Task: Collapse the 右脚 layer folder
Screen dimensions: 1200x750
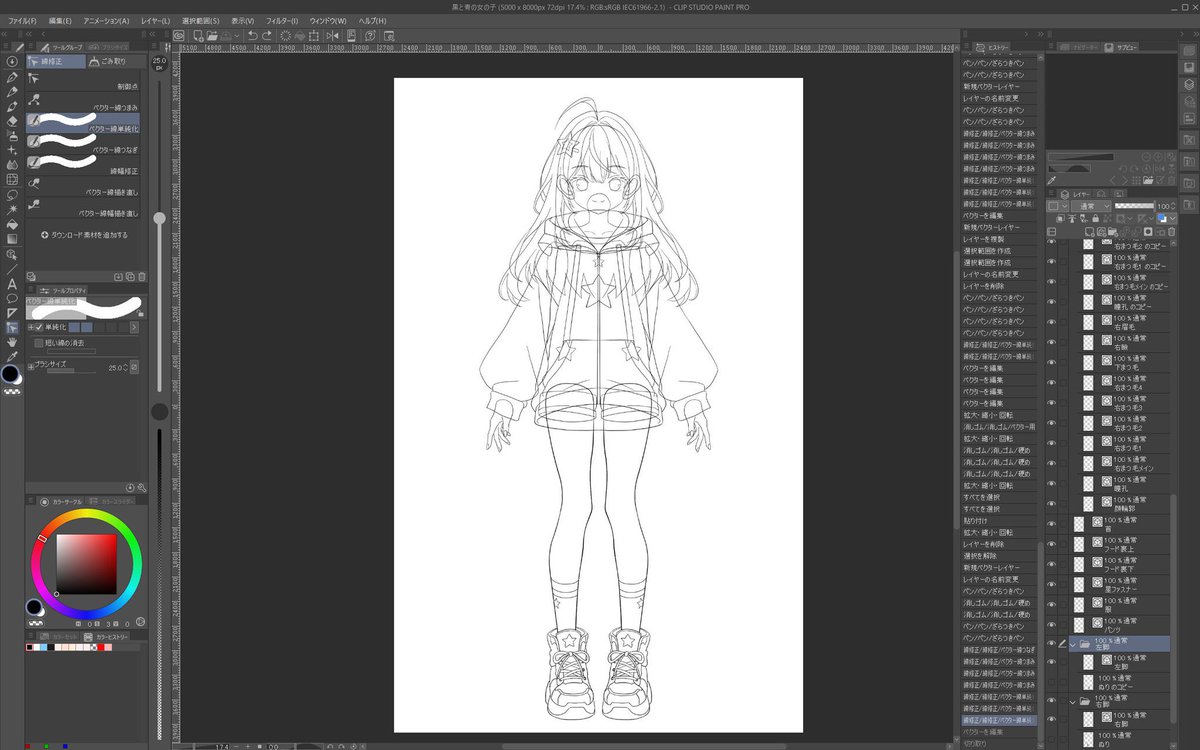Action: click(1073, 702)
